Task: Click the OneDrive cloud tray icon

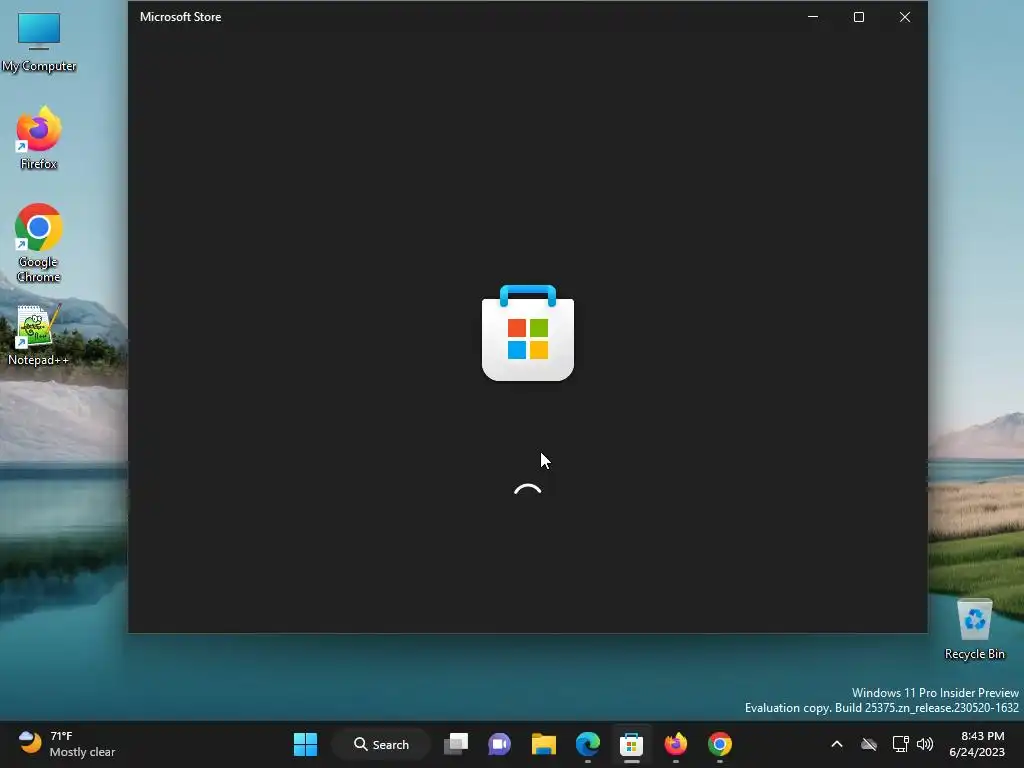Action: coord(869,744)
